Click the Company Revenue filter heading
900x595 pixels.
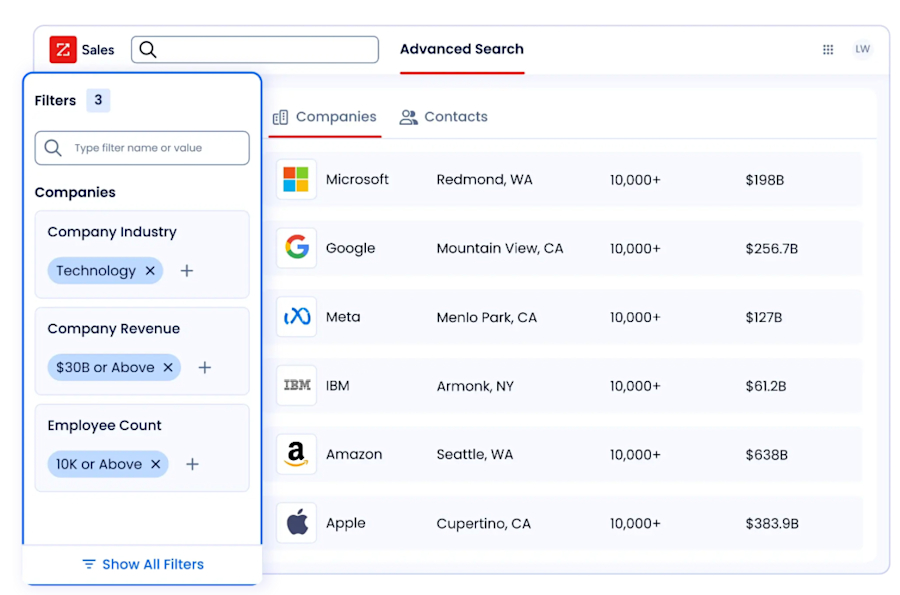(114, 329)
